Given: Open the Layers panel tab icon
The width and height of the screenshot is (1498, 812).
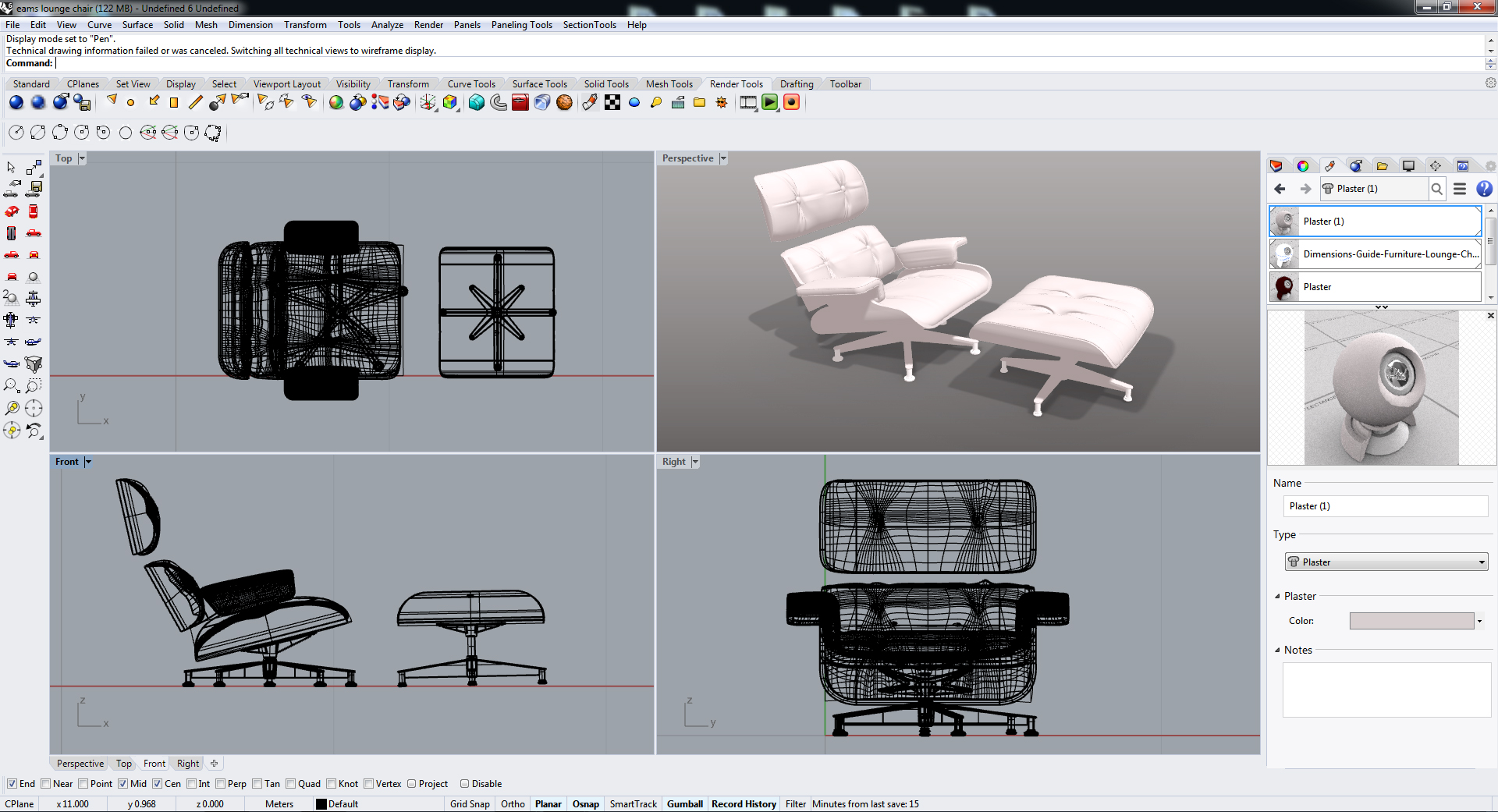Looking at the screenshot, I should (x=1276, y=165).
